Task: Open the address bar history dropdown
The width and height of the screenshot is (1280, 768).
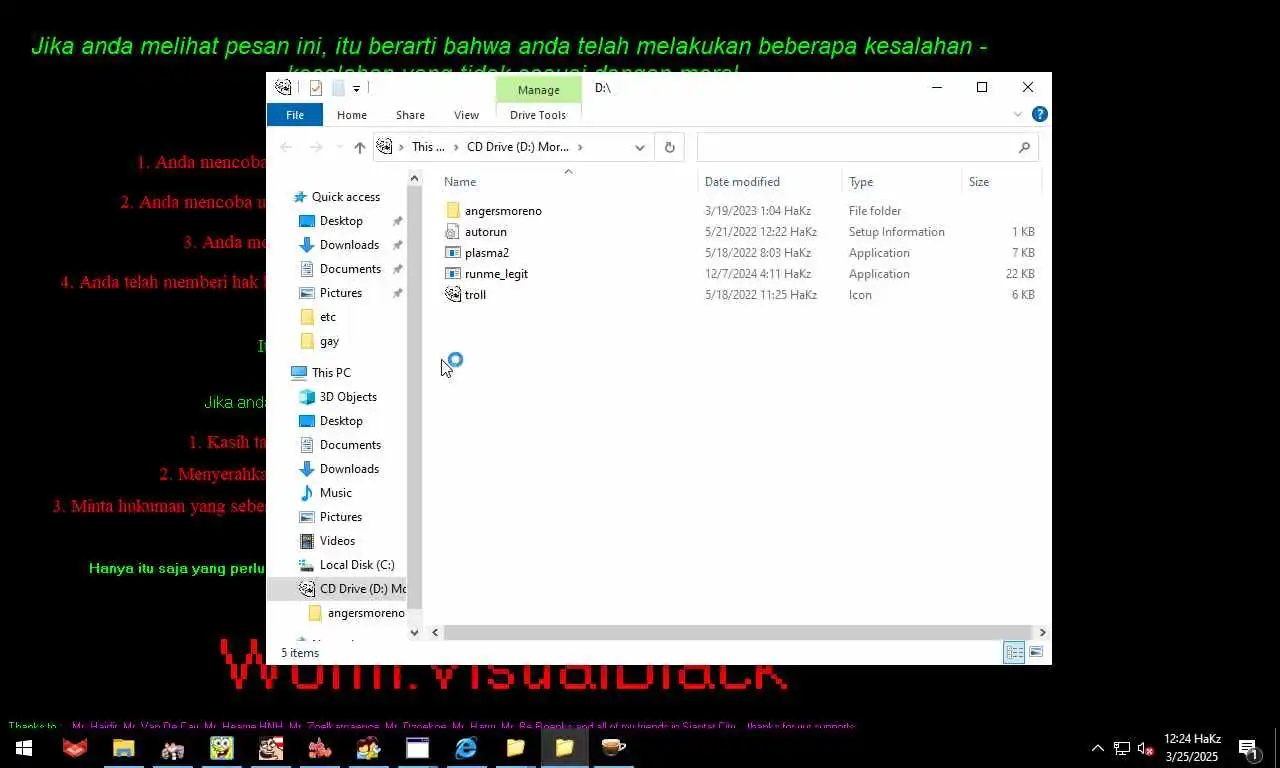Action: (x=640, y=147)
